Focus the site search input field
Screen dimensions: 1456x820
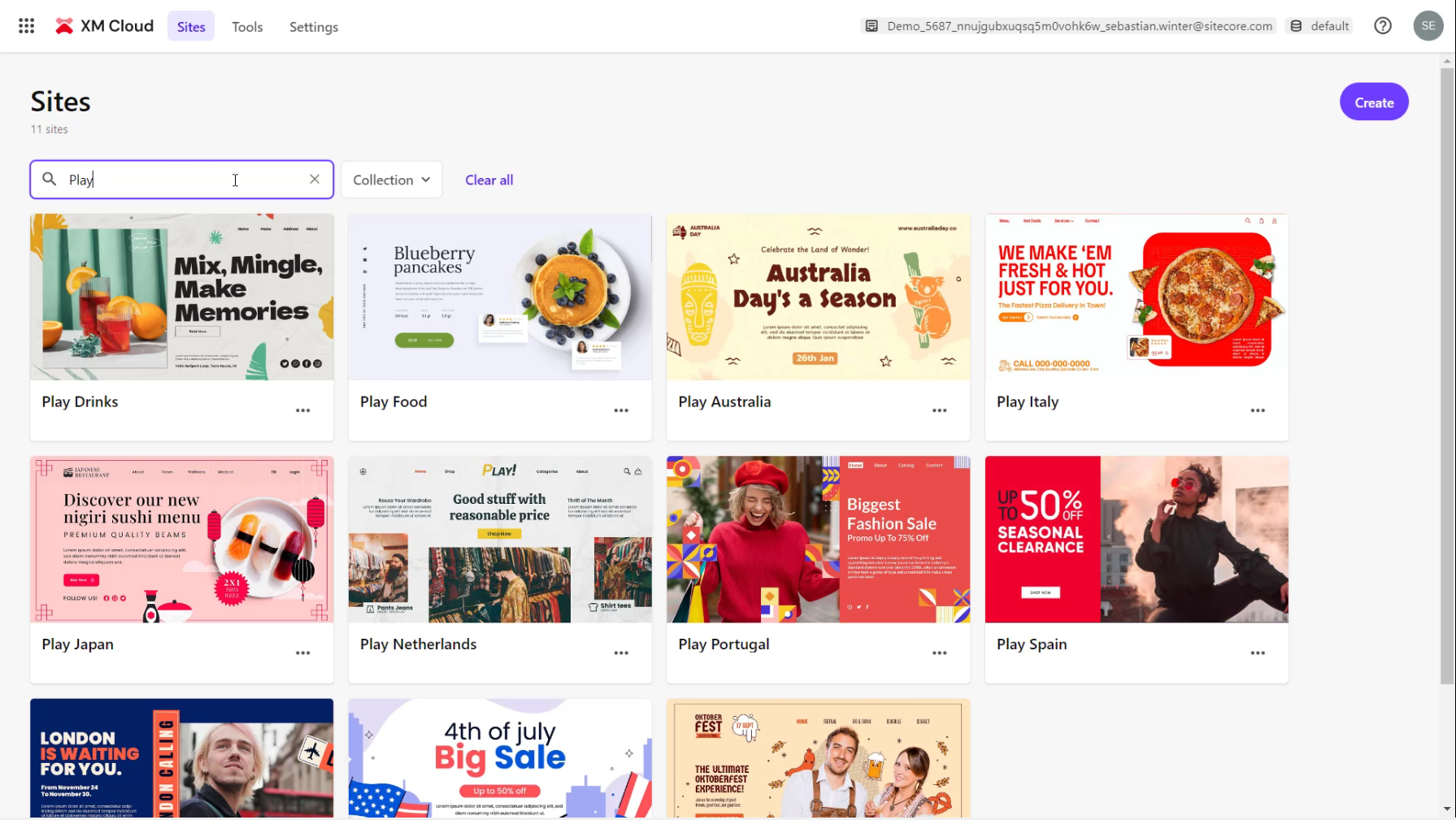(x=182, y=180)
